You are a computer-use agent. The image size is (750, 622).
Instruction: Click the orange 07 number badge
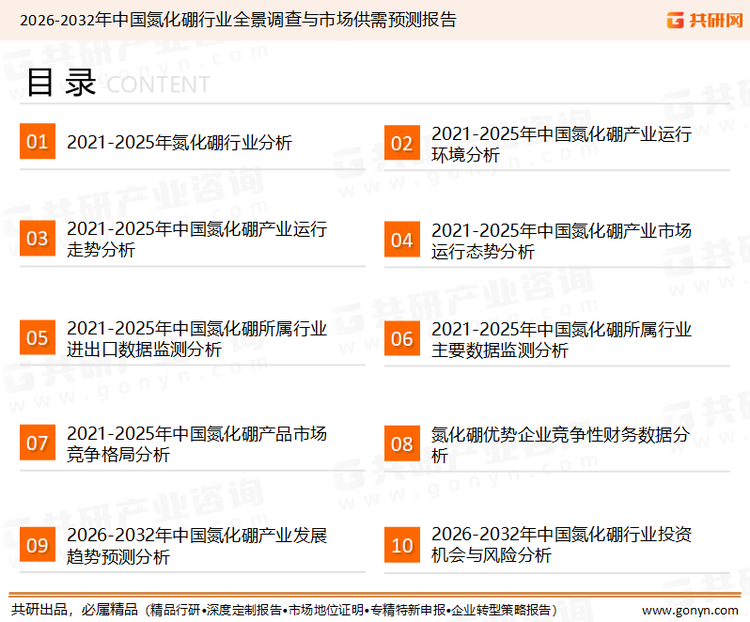click(x=37, y=443)
